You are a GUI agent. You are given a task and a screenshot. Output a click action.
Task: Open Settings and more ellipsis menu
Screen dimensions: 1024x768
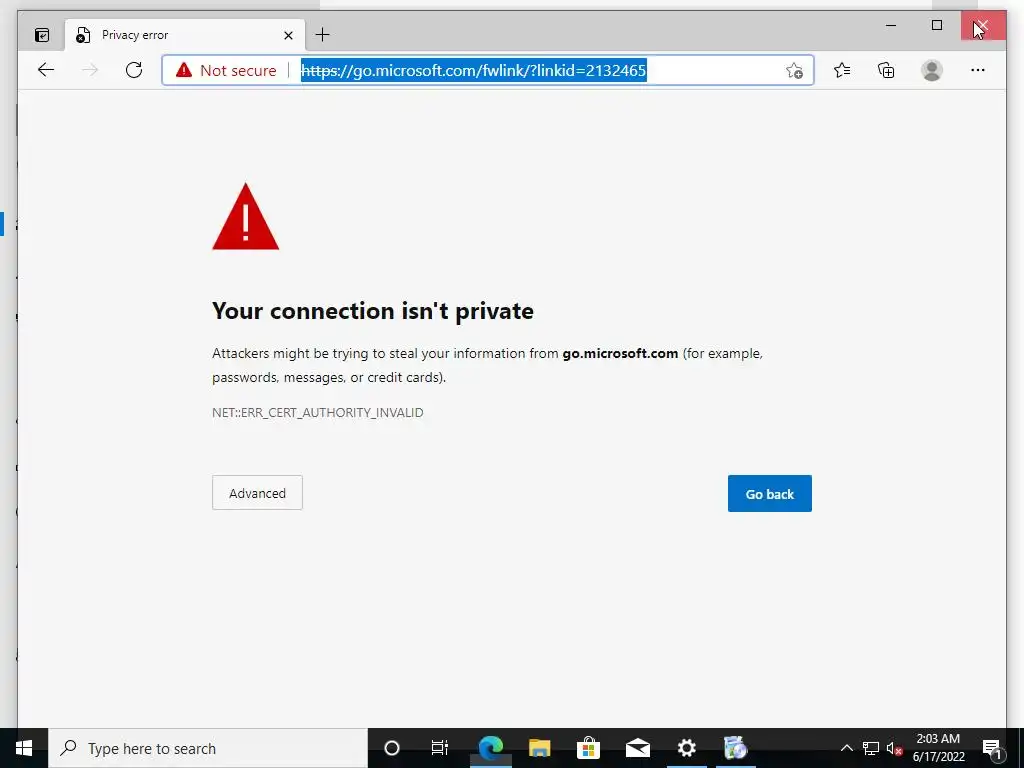pyautogui.click(x=978, y=70)
